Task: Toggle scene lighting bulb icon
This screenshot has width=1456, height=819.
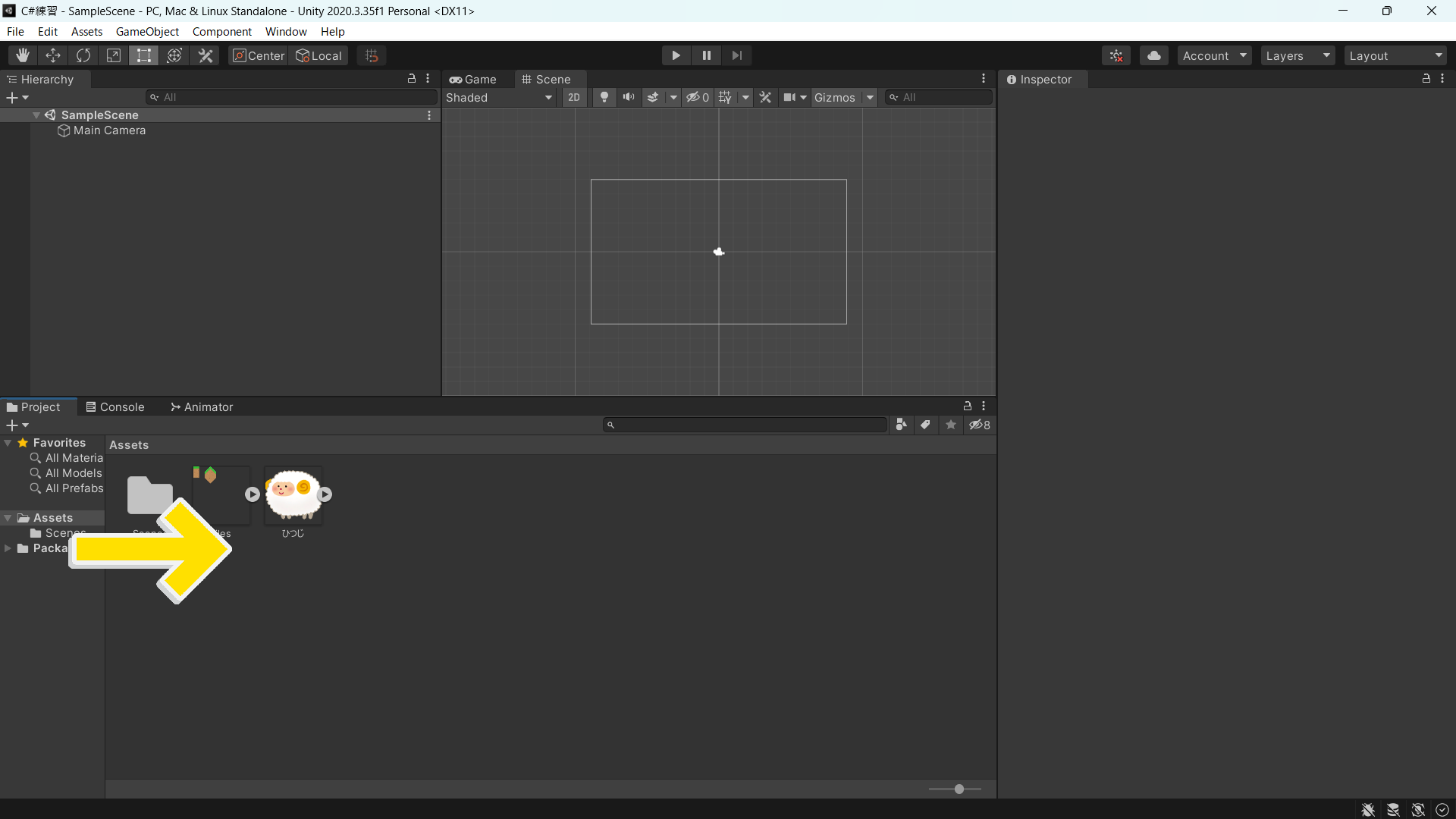Action: tap(604, 97)
